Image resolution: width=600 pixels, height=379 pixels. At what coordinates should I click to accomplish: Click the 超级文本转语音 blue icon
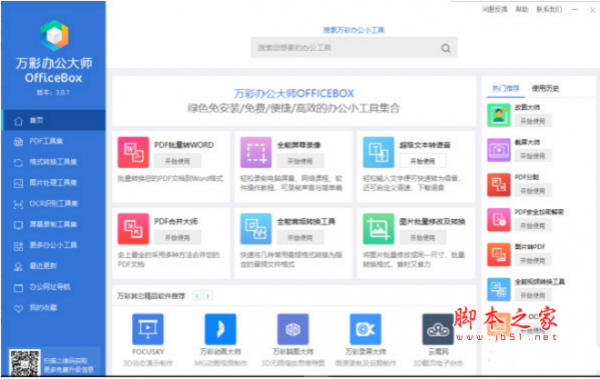coord(378,152)
